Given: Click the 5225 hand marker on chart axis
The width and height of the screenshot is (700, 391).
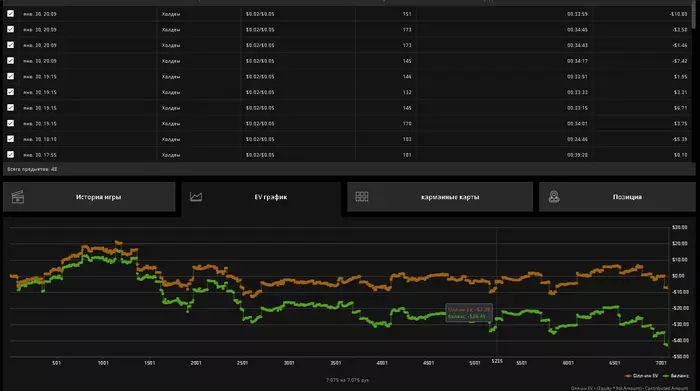Looking at the screenshot, I should point(497,361).
